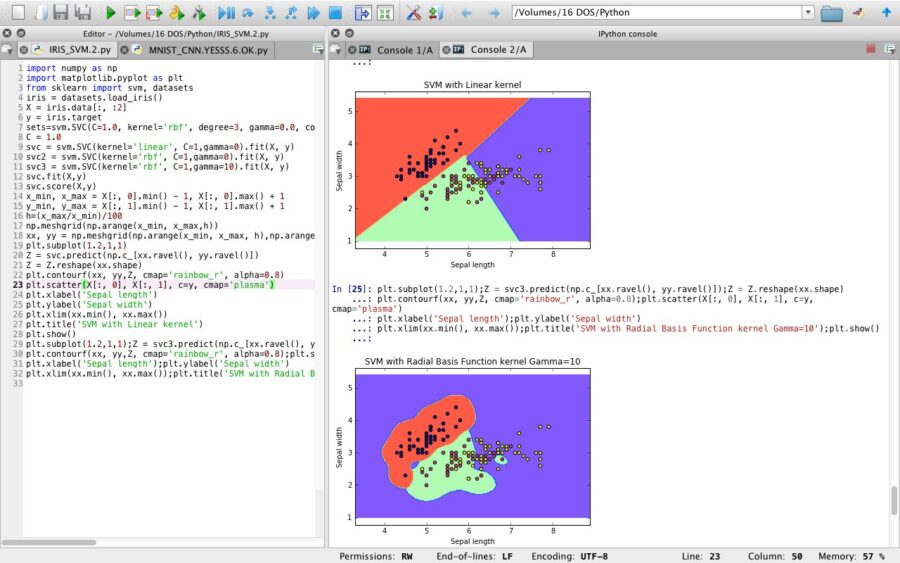This screenshot has width=900, height=563.
Task: Change to the parent directory with the up arrow
Action: click(886, 12)
